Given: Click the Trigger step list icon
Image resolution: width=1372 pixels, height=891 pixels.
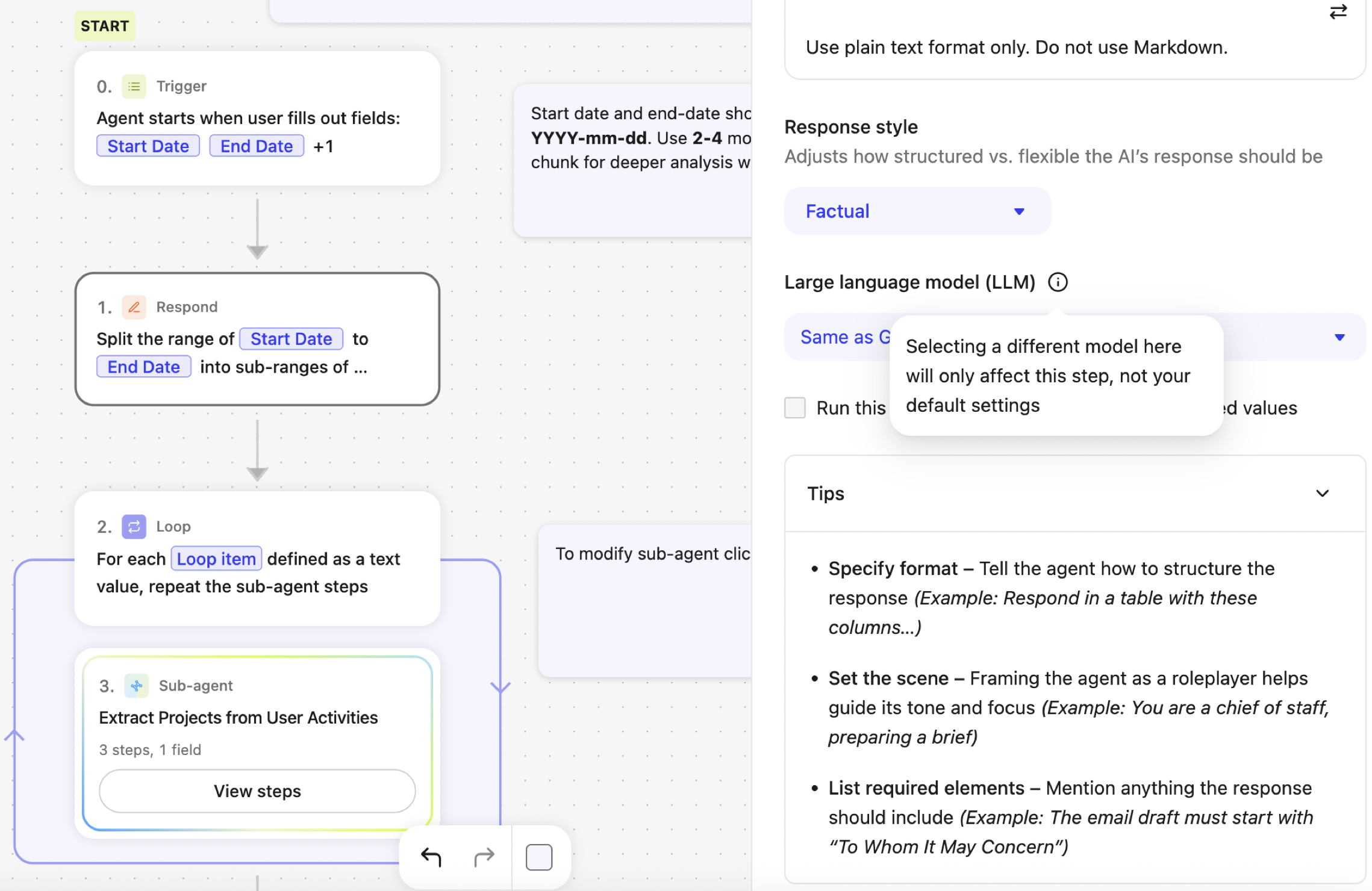Looking at the screenshot, I should (x=134, y=87).
